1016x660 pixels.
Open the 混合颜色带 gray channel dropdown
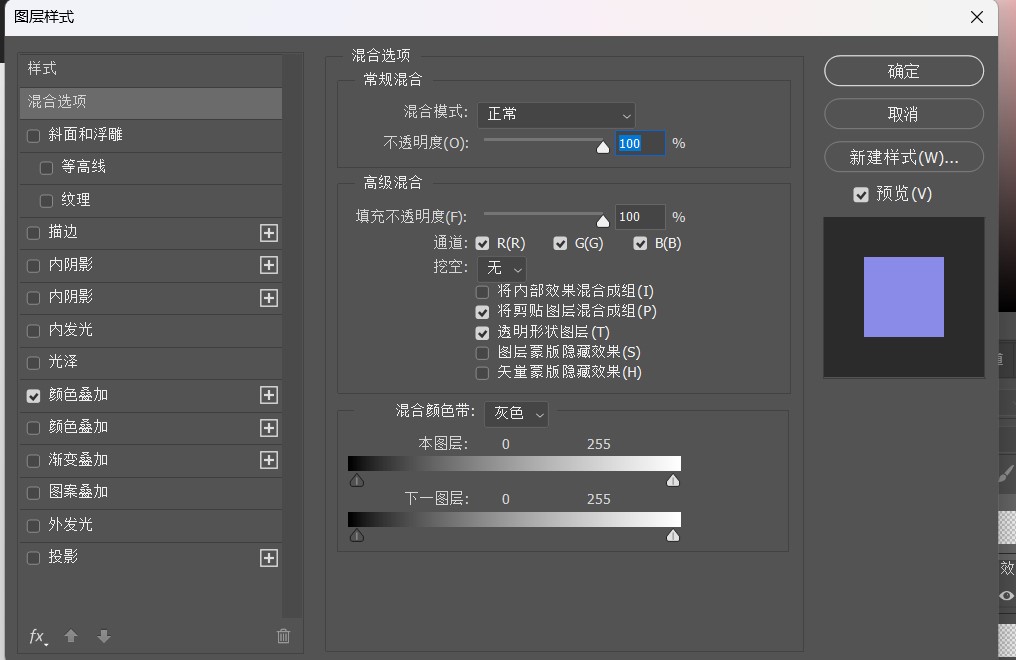(516, 414)
